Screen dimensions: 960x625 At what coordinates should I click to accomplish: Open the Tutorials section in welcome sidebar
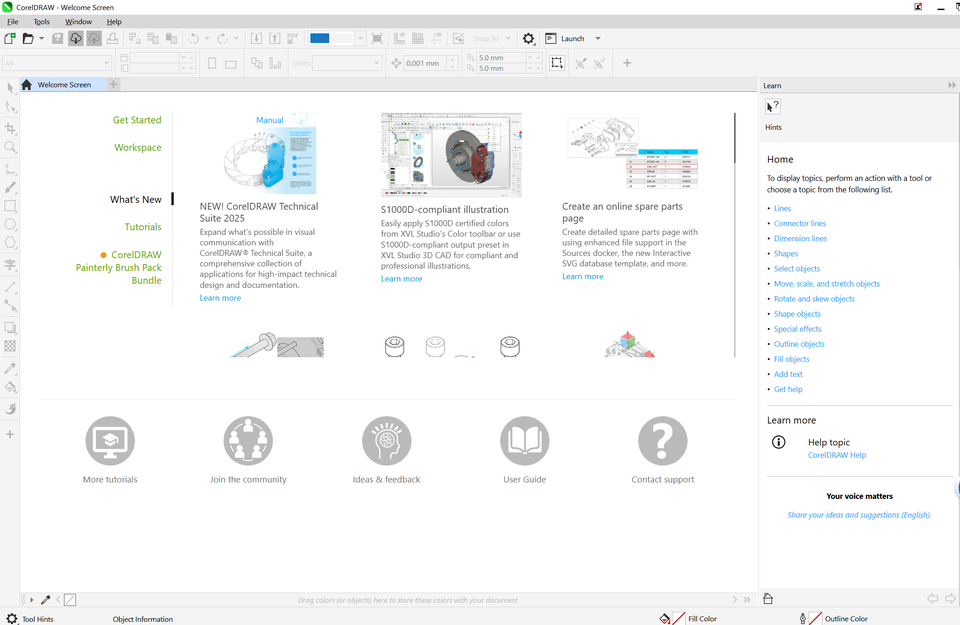[x=143, y=227]
